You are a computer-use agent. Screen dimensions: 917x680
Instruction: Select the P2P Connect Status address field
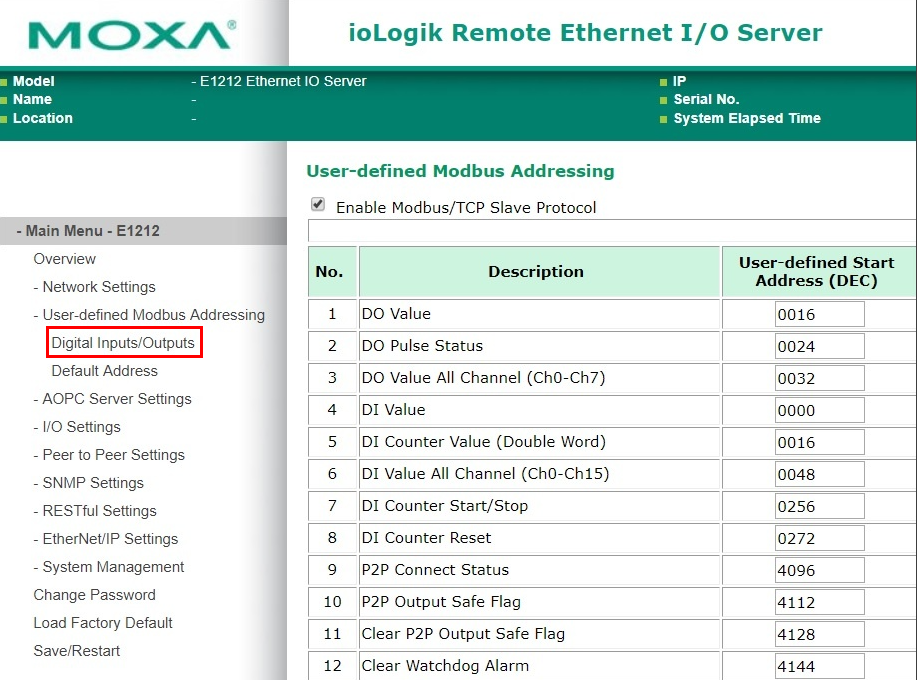819,571
